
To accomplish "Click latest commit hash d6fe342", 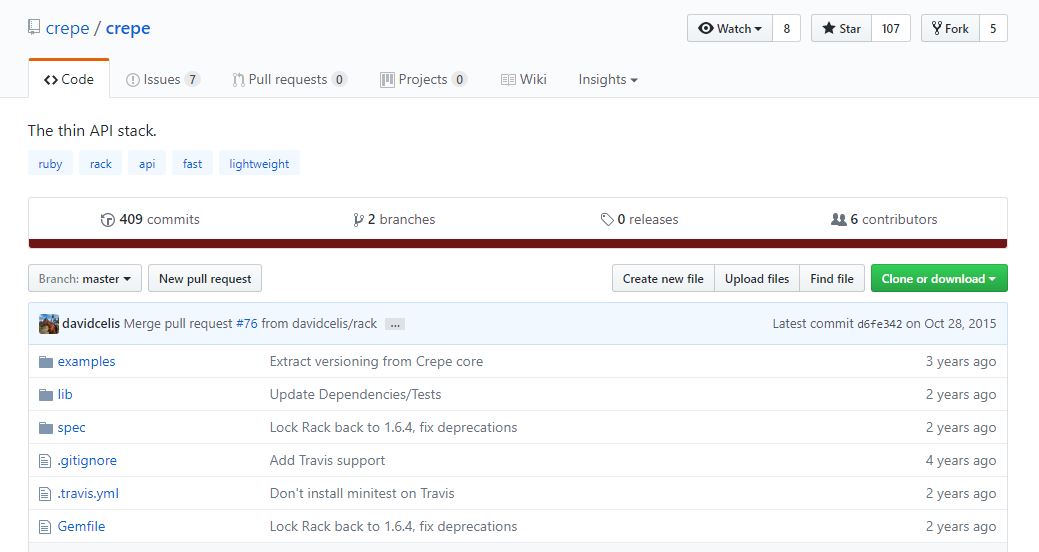I will pyautogui.click(x=879, y=324).
